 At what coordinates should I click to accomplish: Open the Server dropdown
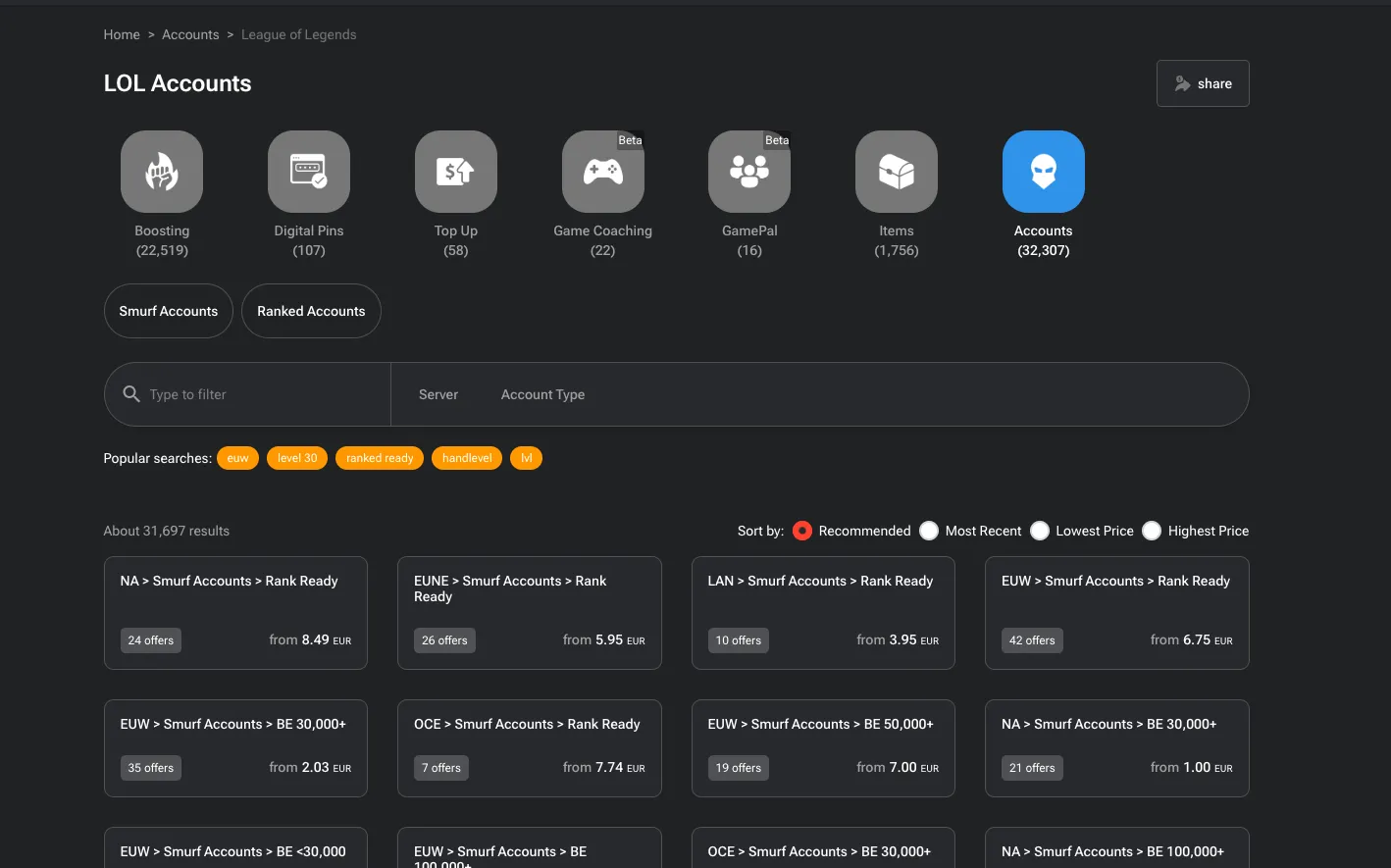click(x=438, y=394)
